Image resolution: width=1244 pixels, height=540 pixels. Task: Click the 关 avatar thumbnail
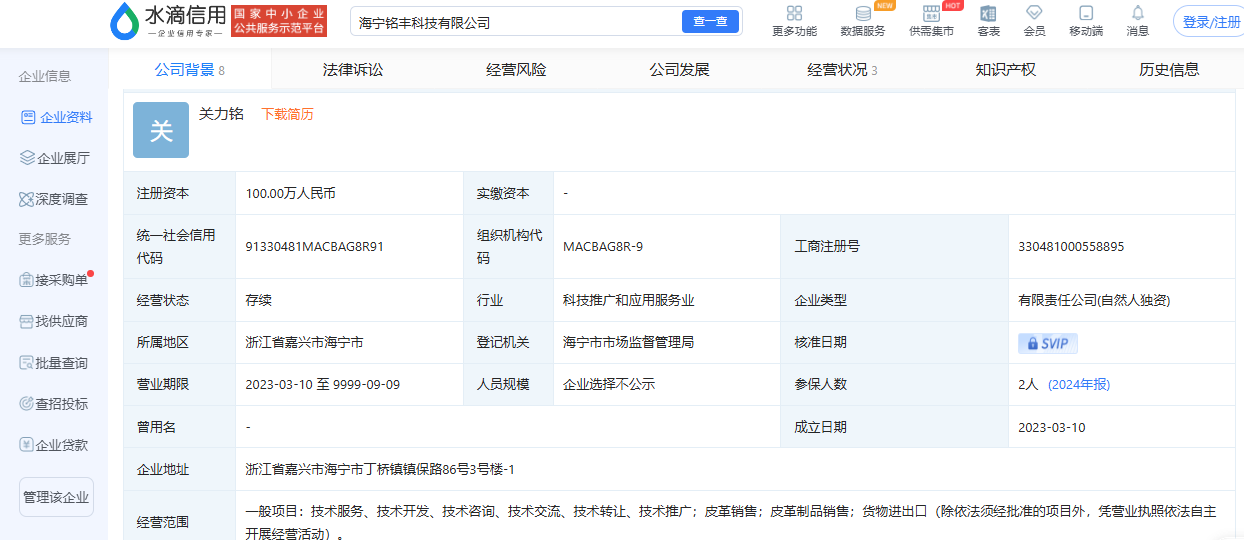coord(161,130)
